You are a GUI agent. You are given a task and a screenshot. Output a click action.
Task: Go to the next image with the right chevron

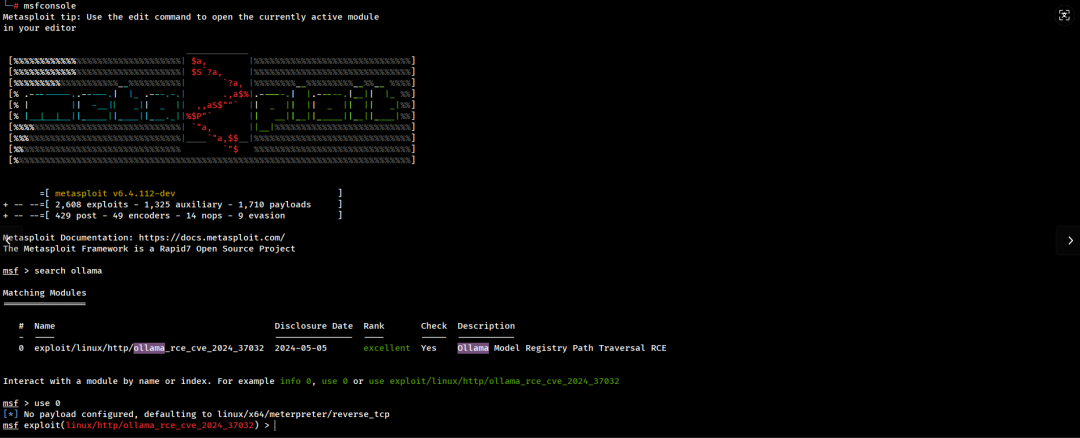pyautogui.click(x=1069, y=240)
